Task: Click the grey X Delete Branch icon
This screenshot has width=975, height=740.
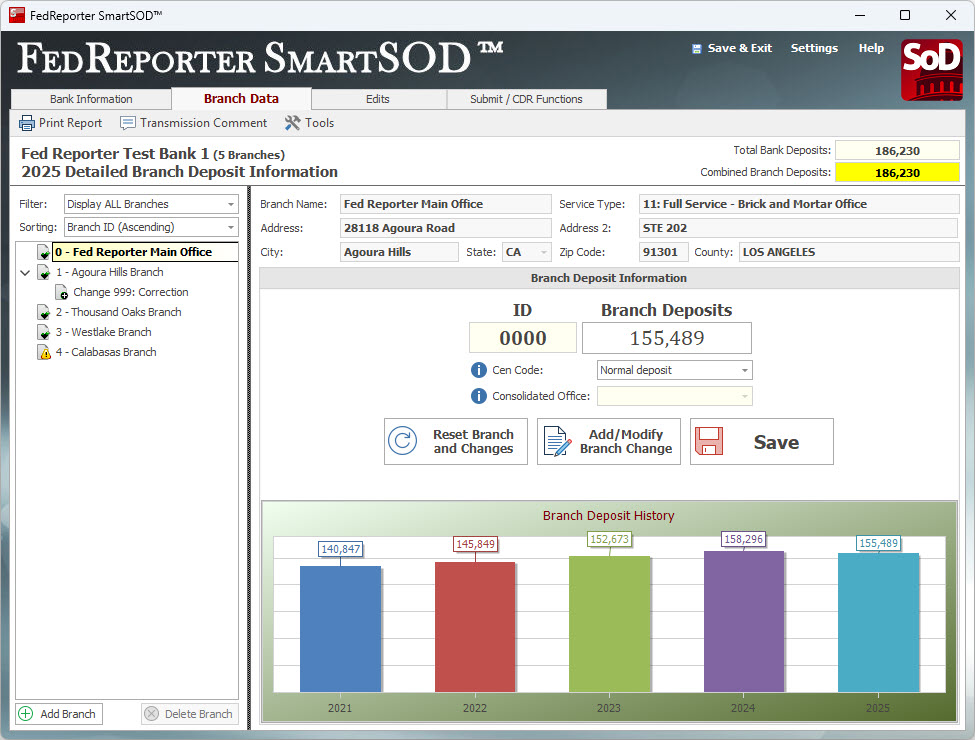Action: tap(151, 713)
